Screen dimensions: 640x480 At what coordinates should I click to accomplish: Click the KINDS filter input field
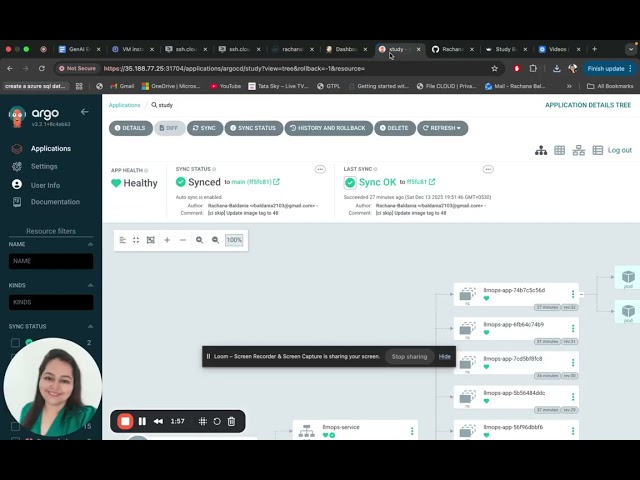click(51, 302)
